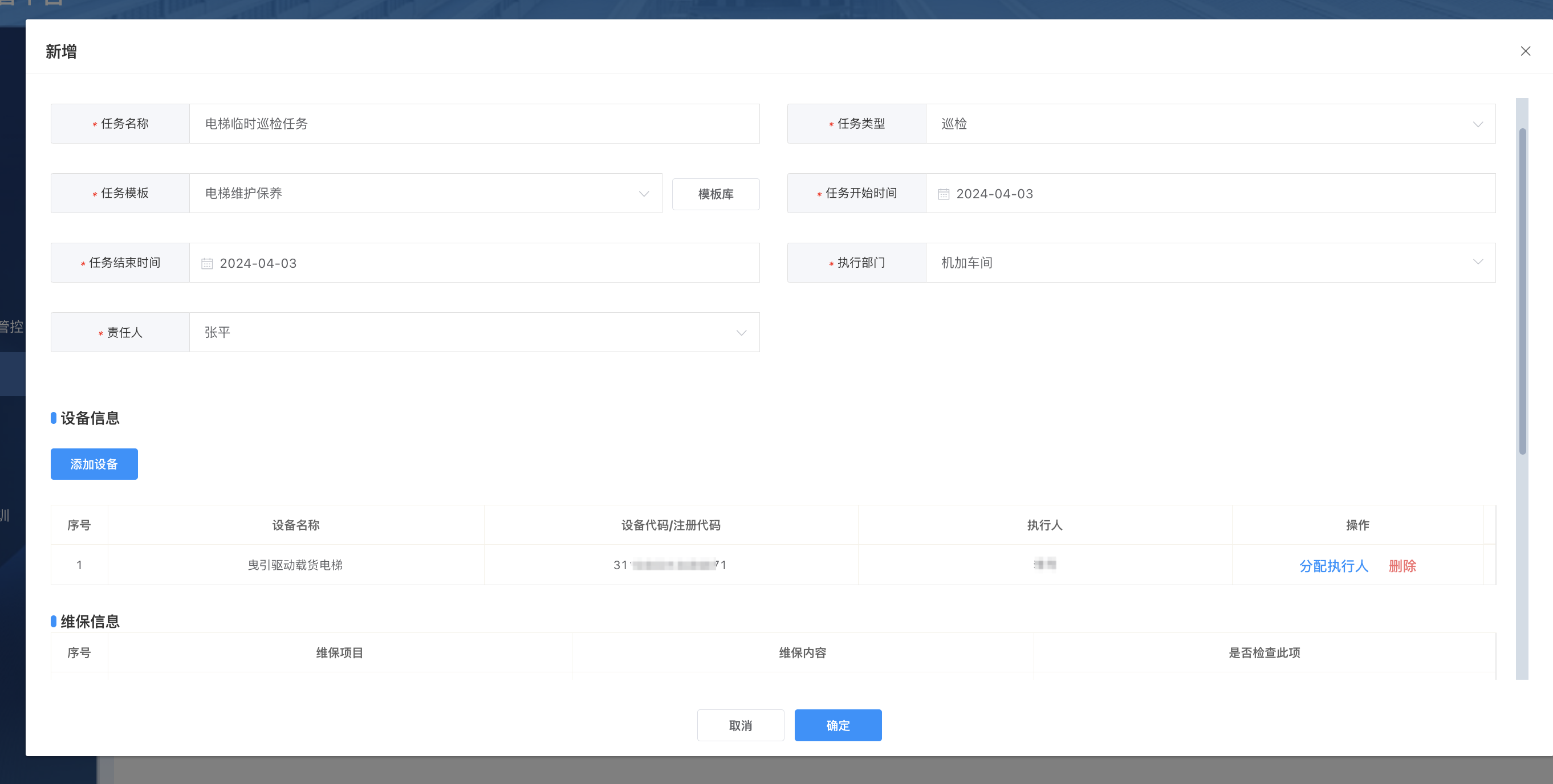Image resolution: width=1553 pixels, height=784 pixels.
Task: Close the 新增 dialog with the X icon
Action: point(1525,51)
